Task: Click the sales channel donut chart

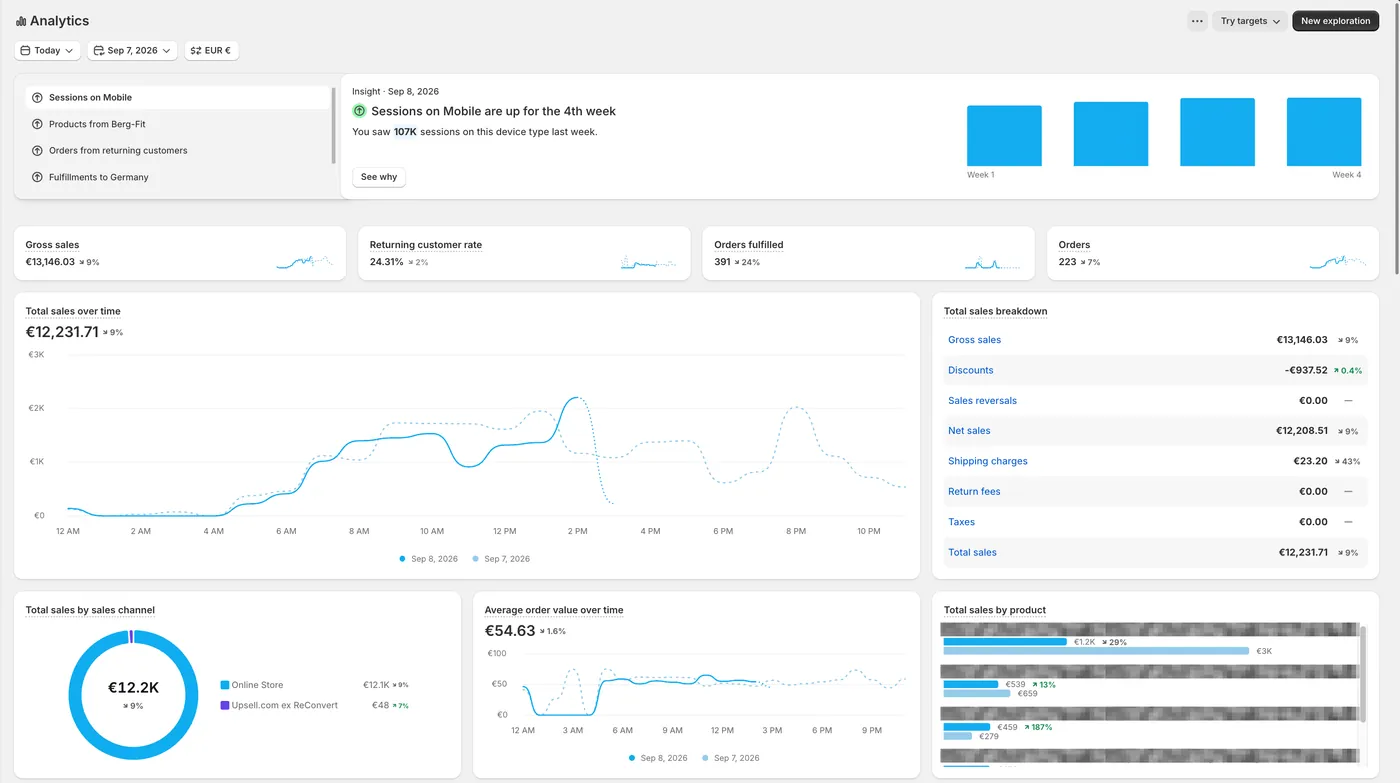Action: coord(133,695)
